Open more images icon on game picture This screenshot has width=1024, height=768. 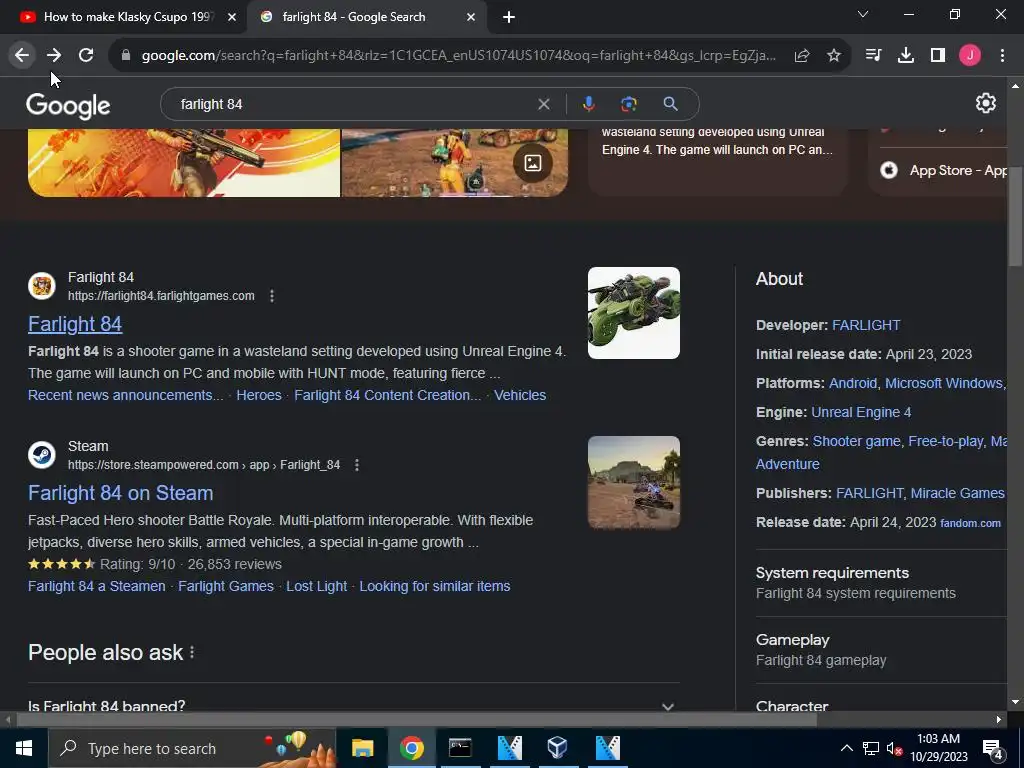[533, 163]
